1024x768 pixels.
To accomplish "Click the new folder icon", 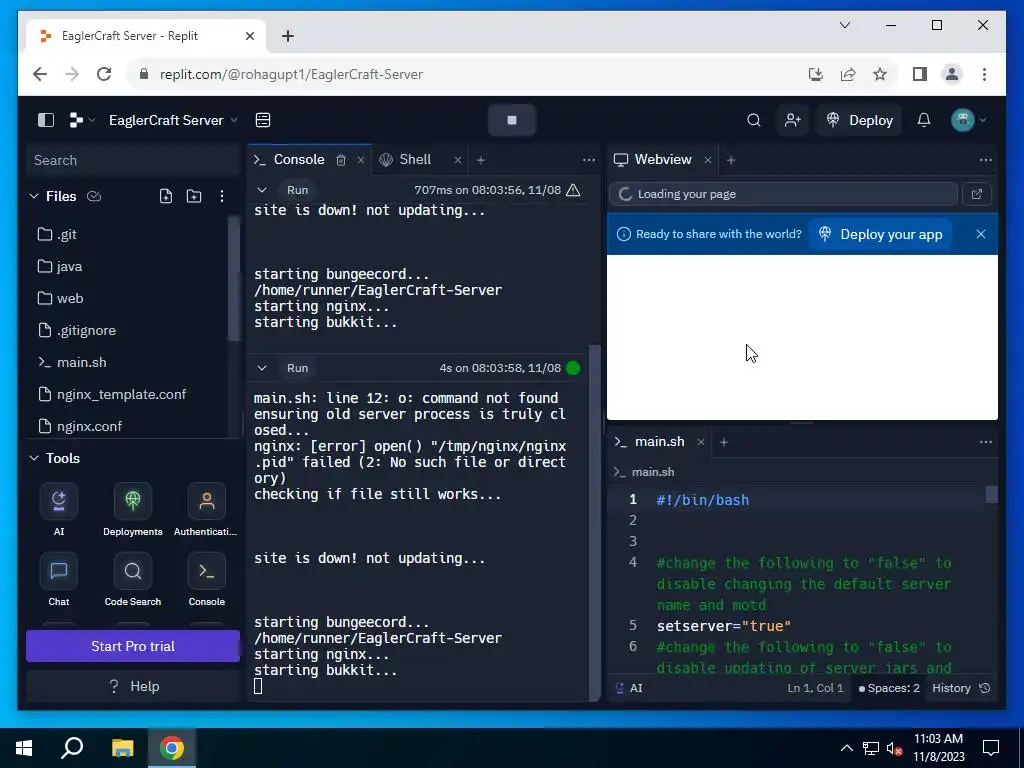I will point(194,196).
